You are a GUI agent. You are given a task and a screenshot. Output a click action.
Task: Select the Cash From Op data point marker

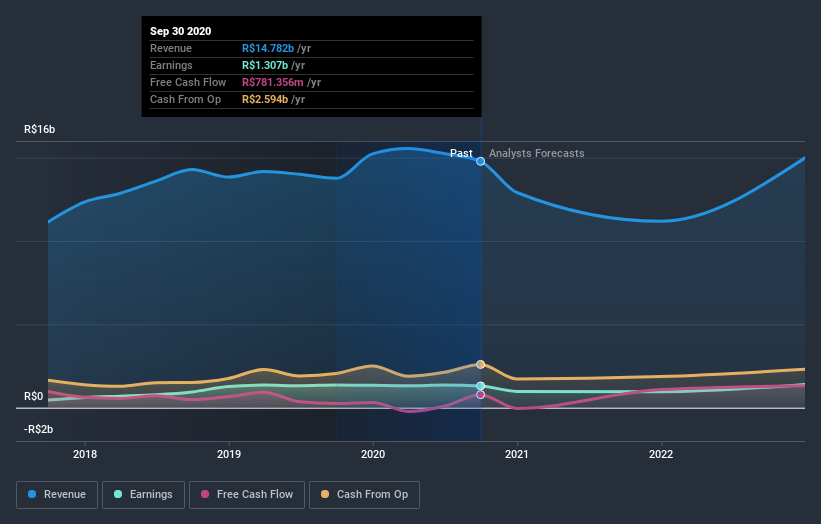pyautogui.click(x=480, y=364)
